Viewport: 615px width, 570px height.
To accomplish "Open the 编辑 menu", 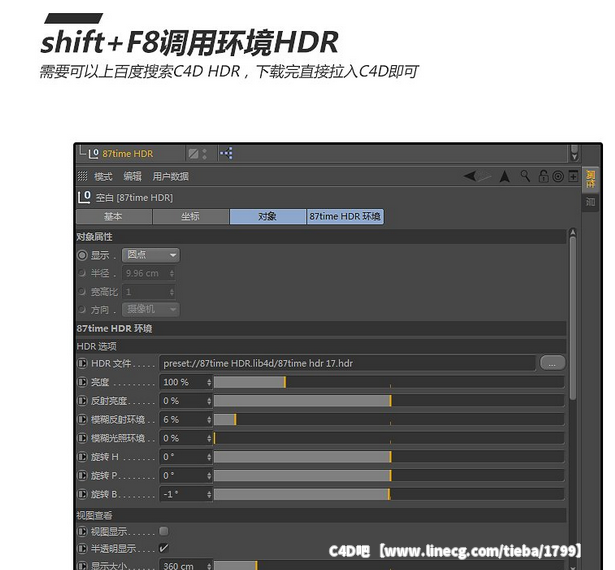I will [132, 177].
